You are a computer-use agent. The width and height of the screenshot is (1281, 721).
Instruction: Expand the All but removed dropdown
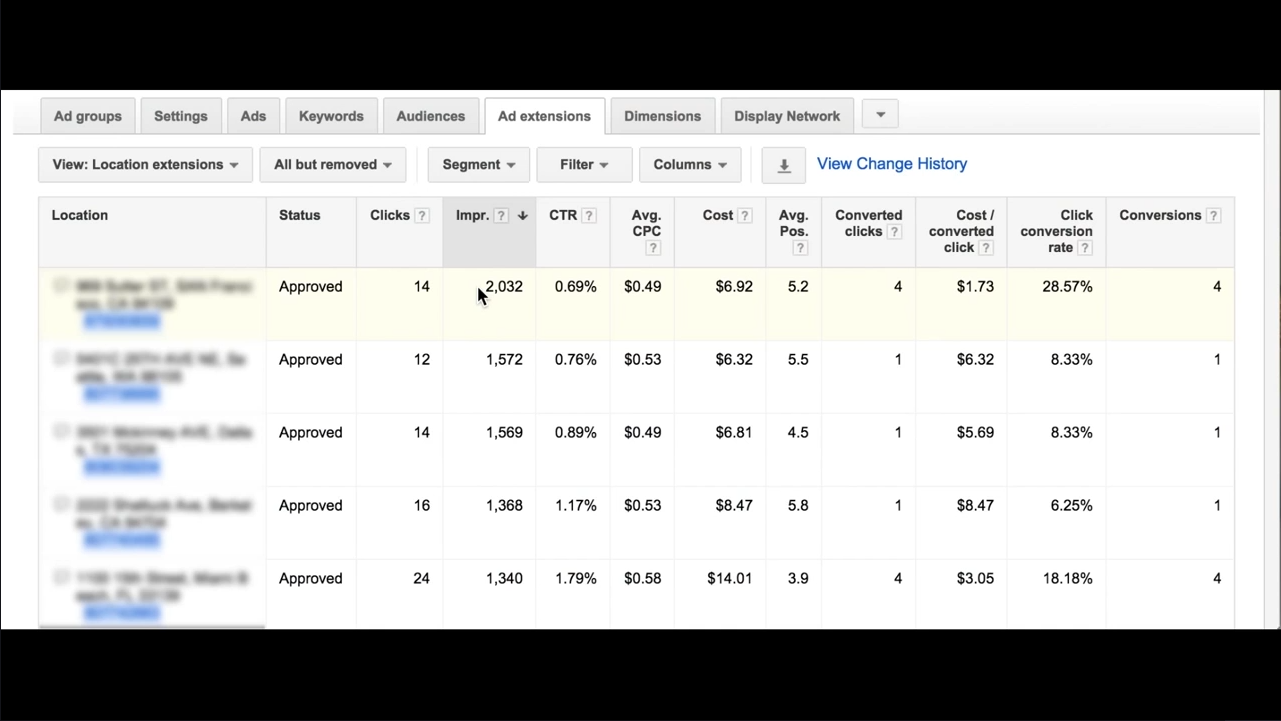click(332, 165)
